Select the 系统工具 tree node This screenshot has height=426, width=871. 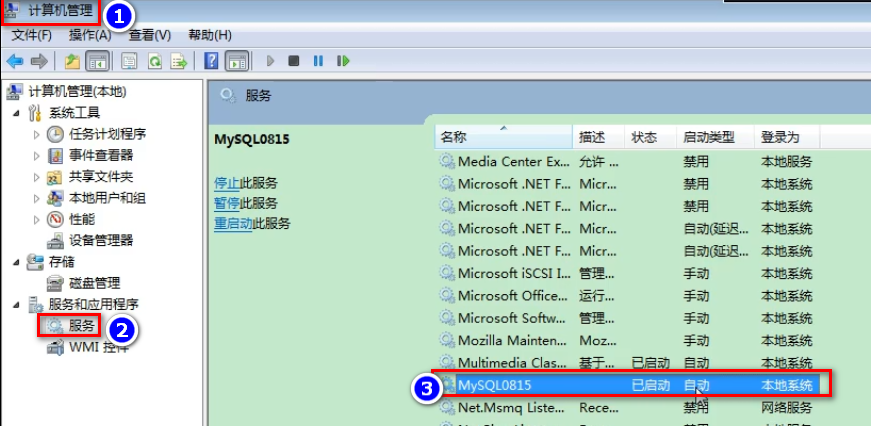click(x=74, y=113)
